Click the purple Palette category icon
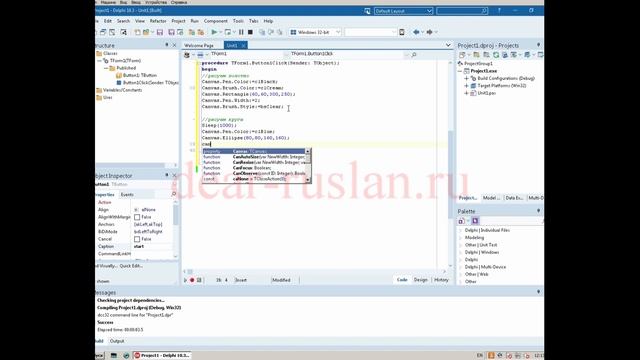This screenshot has width=640, height=360. coord(475,221)
